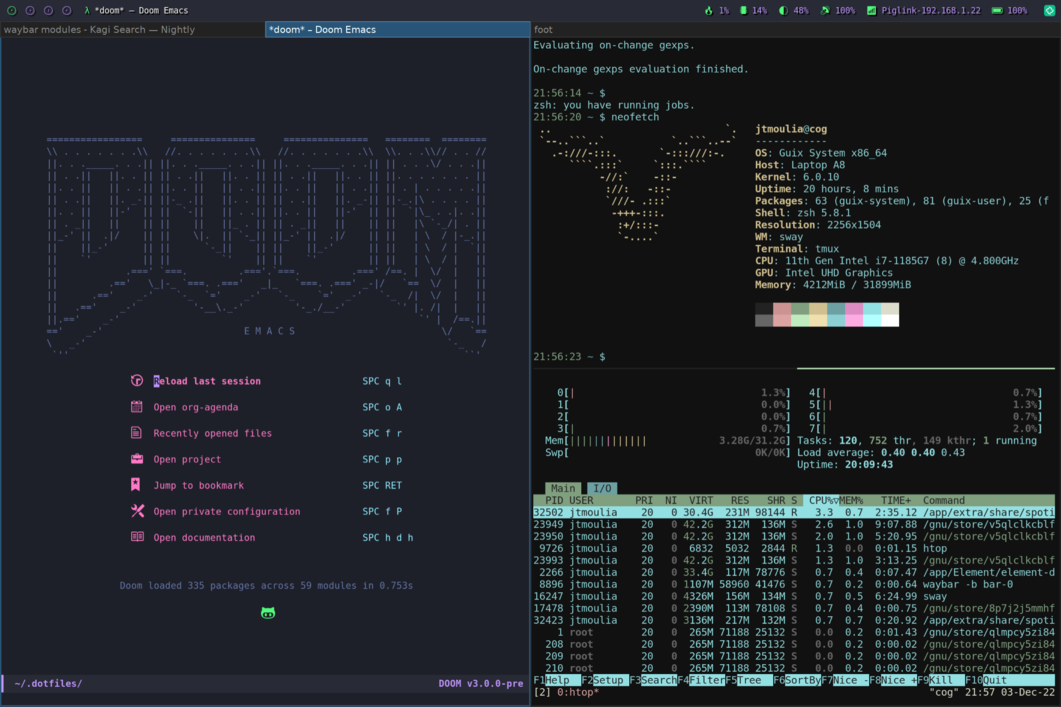Select htop process row PID 32502

tap(794, 512)
